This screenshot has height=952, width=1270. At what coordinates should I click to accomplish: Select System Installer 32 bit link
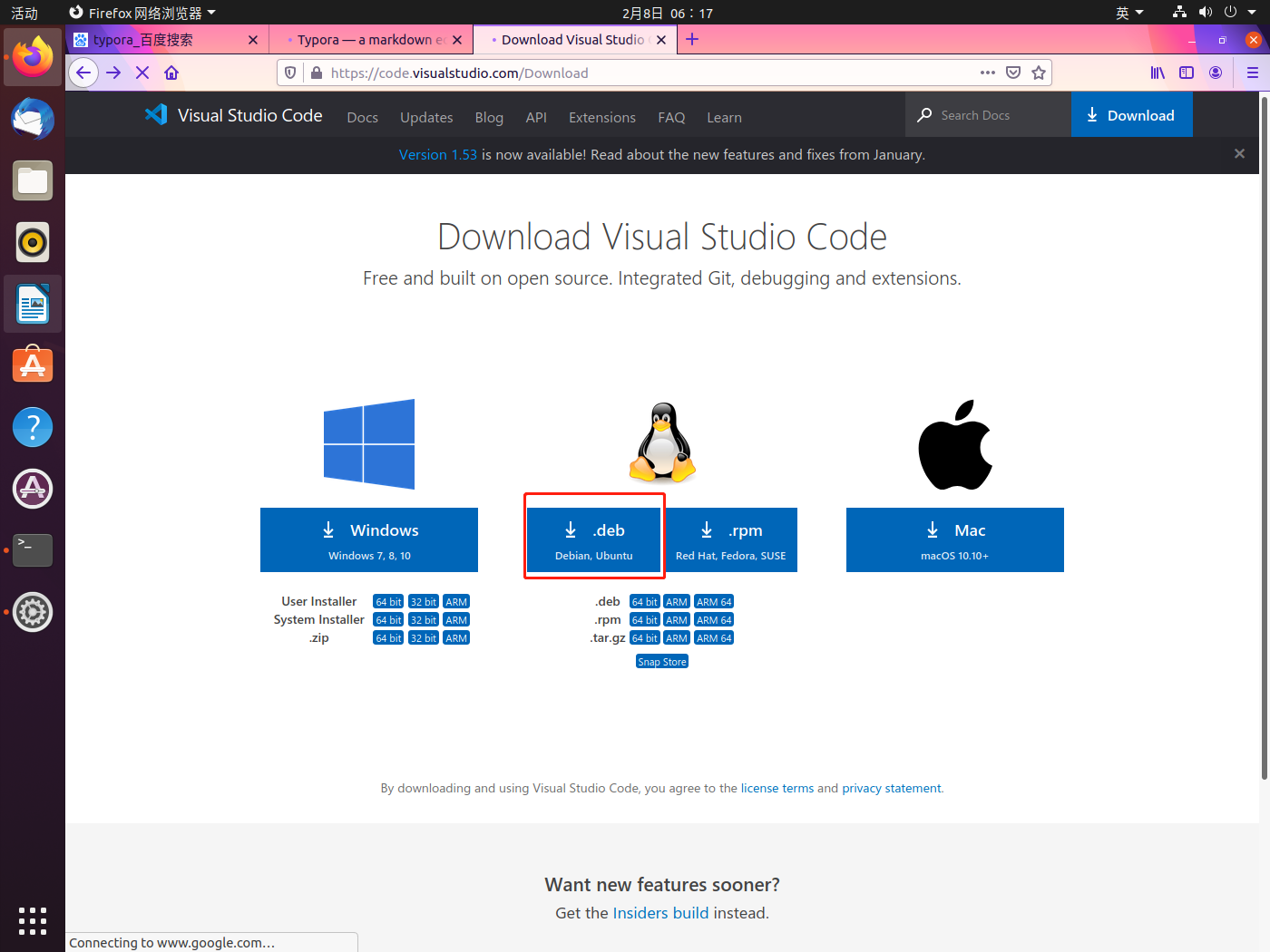click(424, 620)
